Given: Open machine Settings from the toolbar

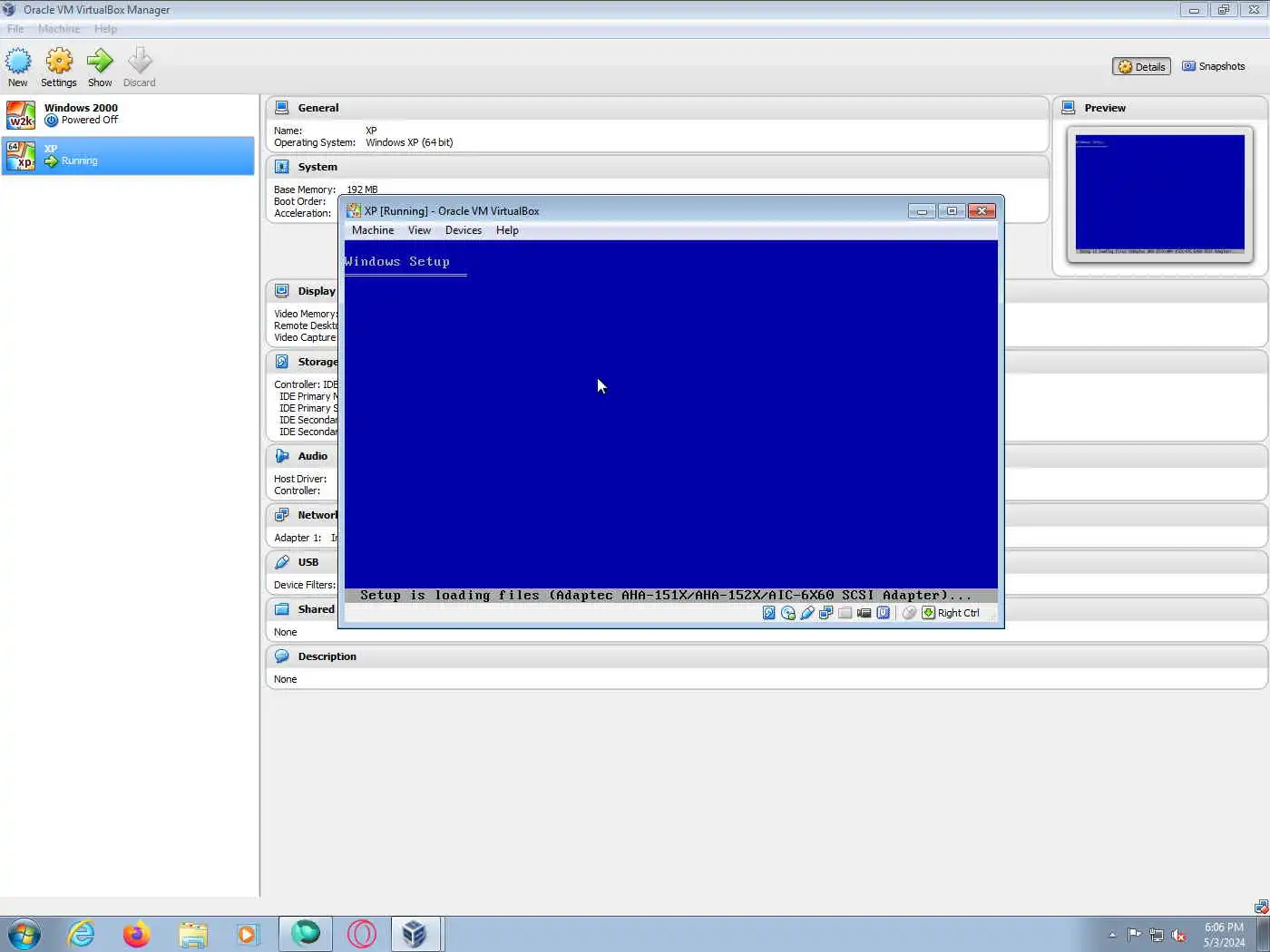Looking at the screenshot, I should 59,67.
